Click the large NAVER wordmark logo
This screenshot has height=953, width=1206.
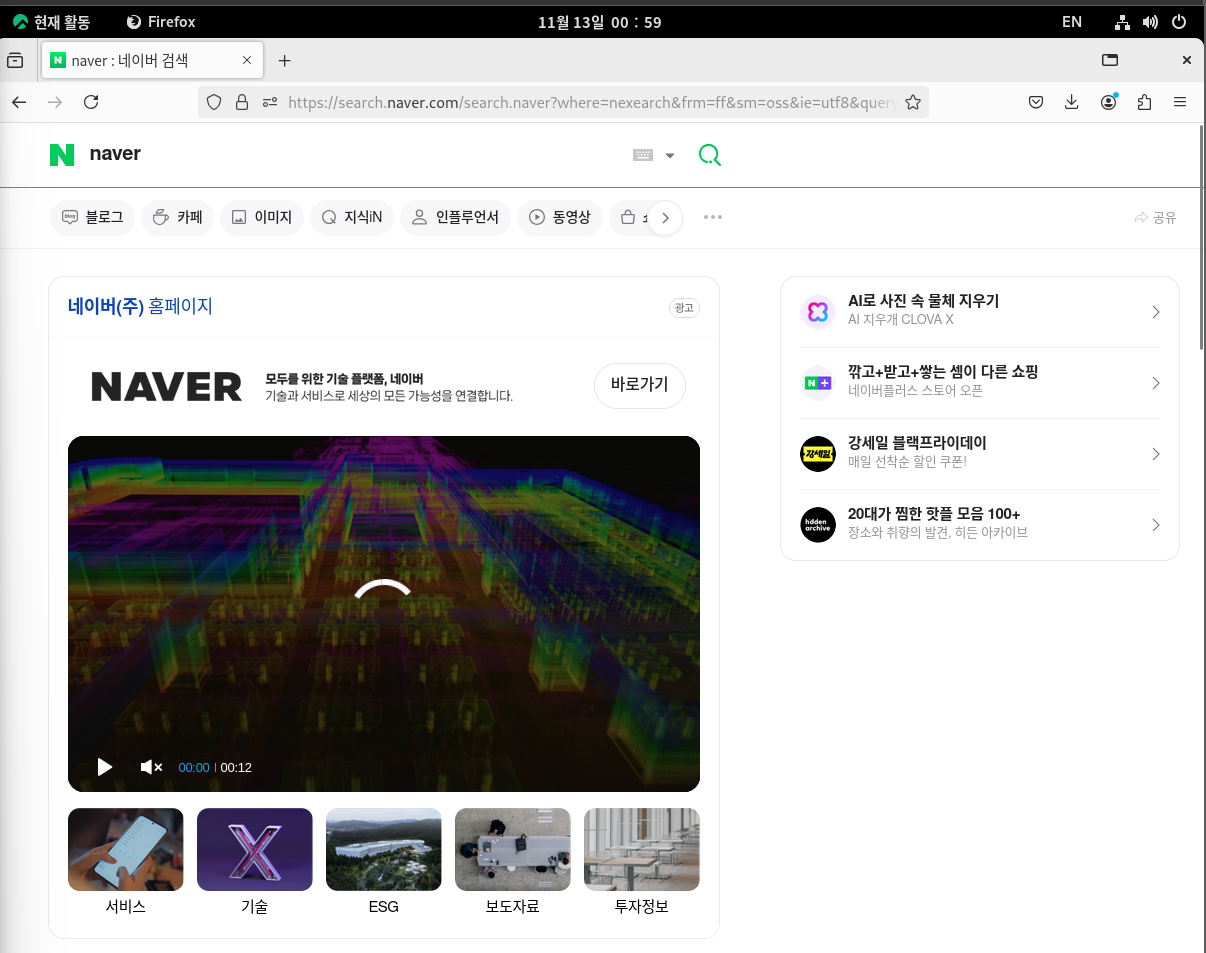point(166,387)
